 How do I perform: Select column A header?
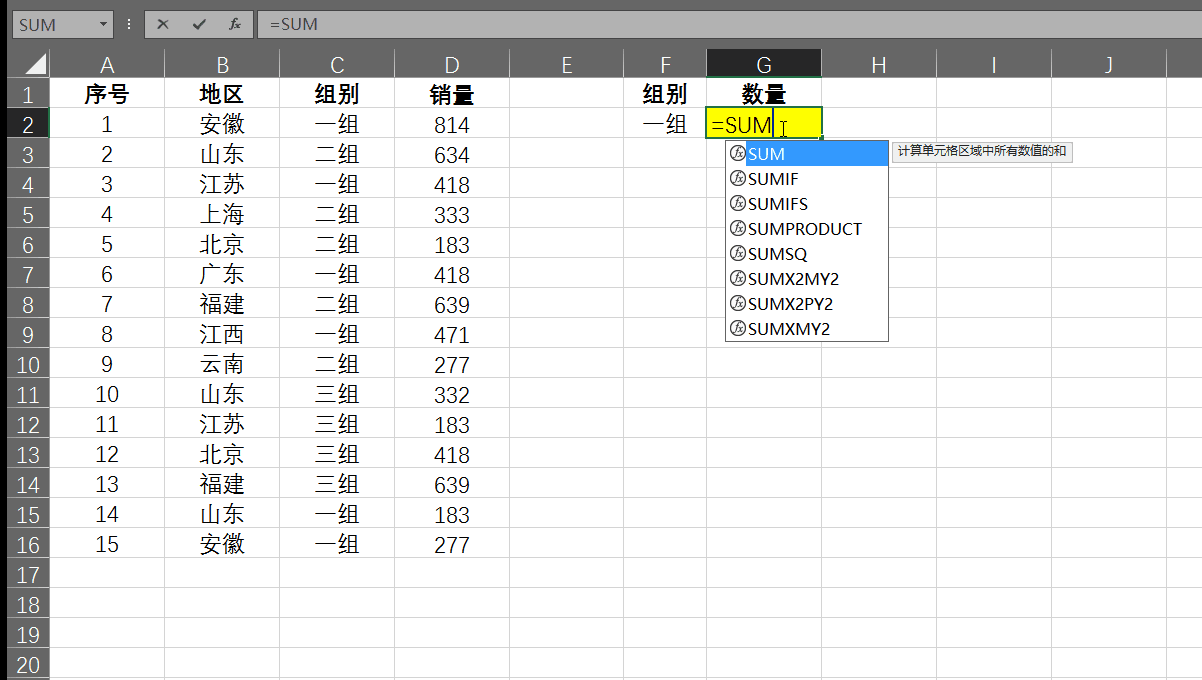coord(107,65)
